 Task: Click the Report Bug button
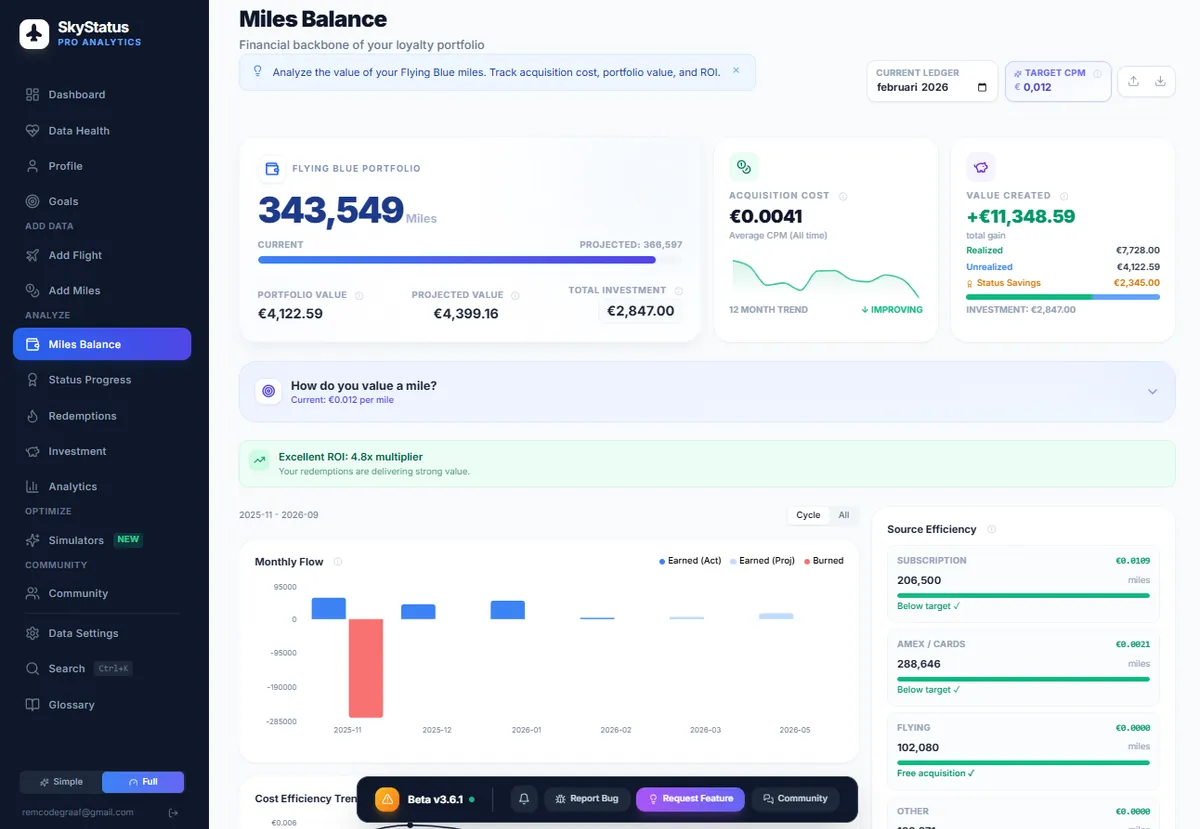(x=587, y=798)
